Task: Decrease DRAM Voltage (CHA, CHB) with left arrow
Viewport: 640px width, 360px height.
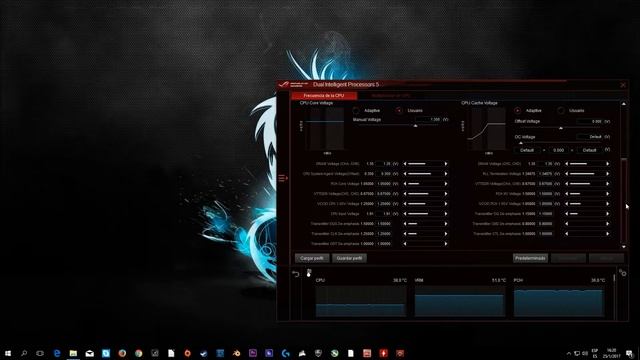Action: pyautogui.click(x=404, y=164)
